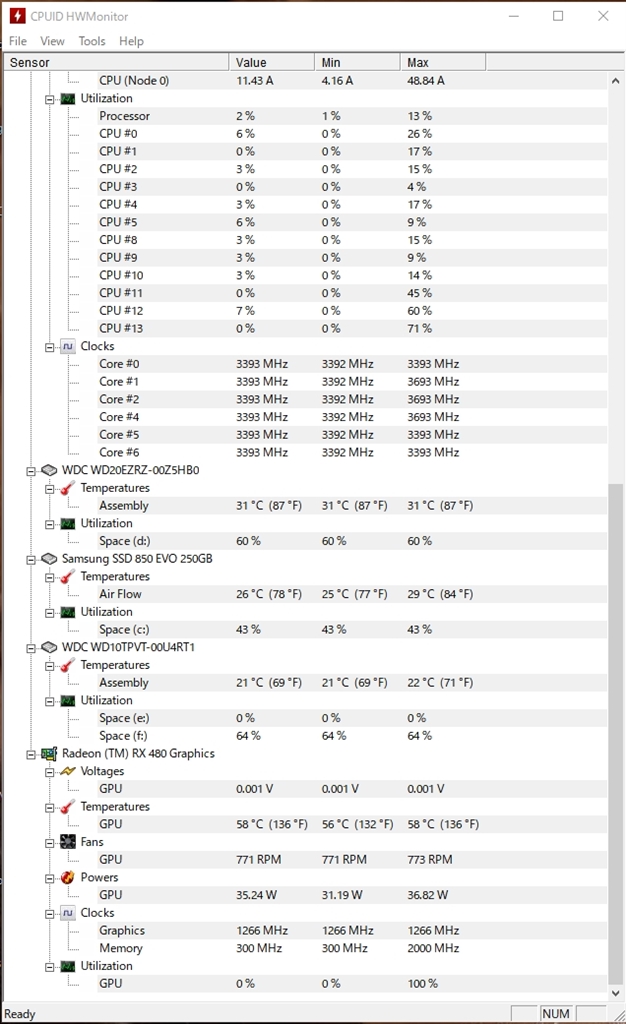This screenshot has width=626, height=1024.
Task: Click the Max column header
Action: 443,62
